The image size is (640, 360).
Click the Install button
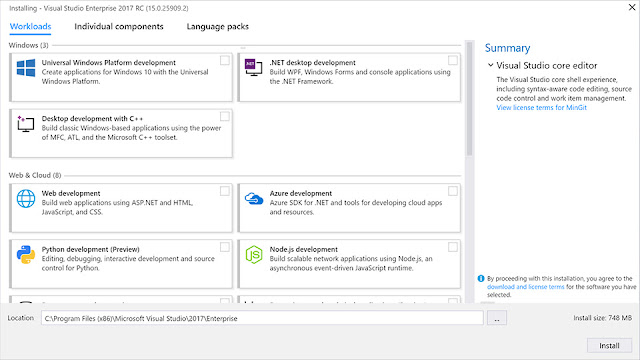click(x=609, y=346)
